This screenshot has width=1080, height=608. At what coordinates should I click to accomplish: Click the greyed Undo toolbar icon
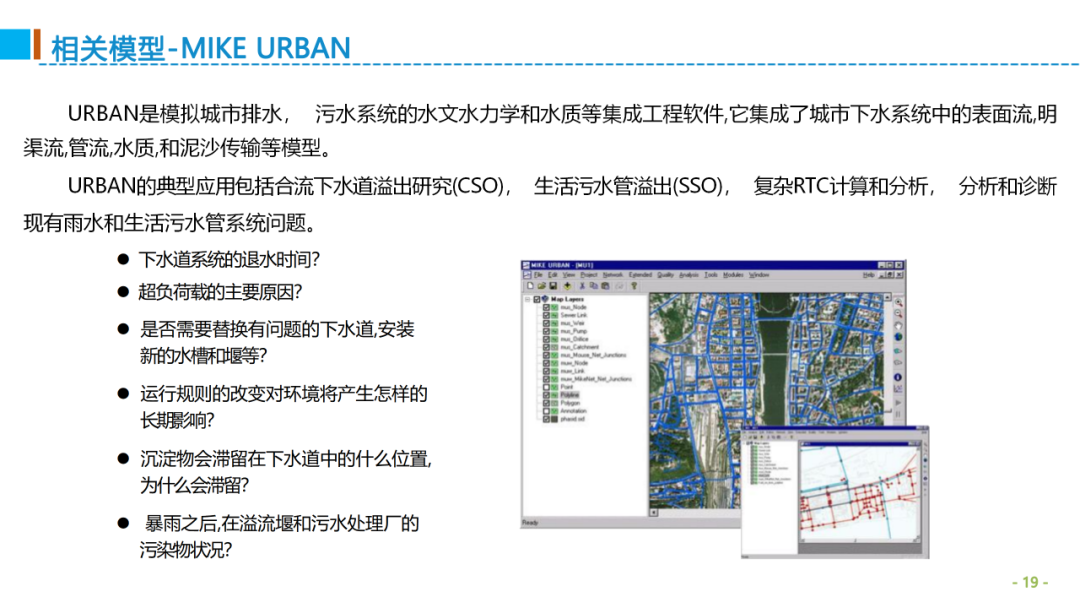(620, 286)
